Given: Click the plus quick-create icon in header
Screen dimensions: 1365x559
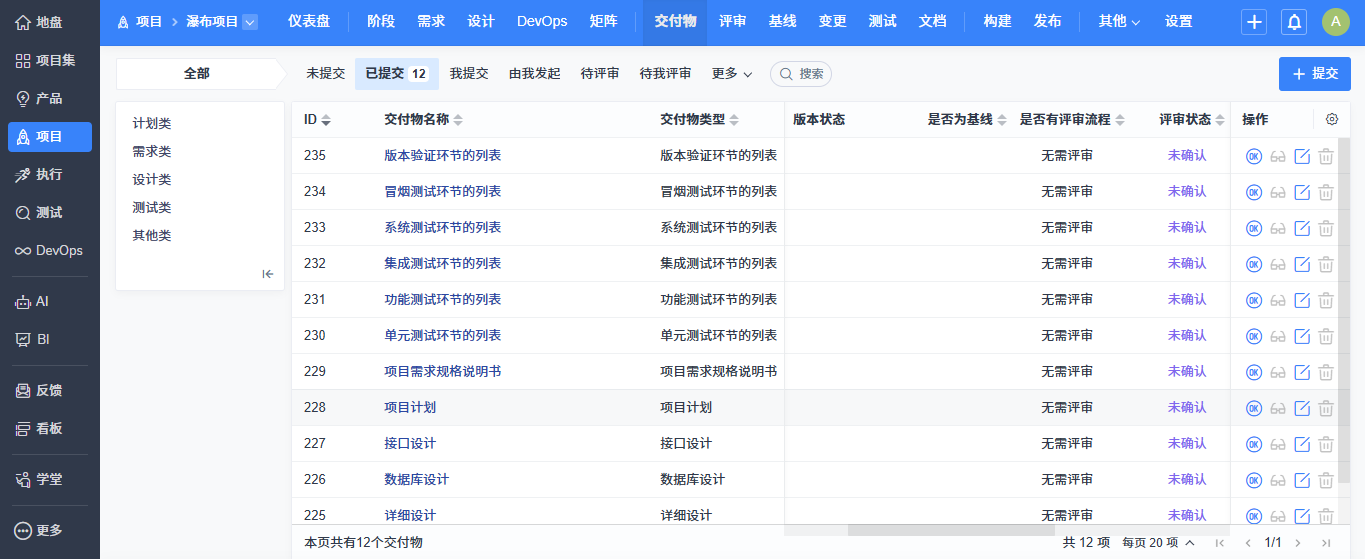Looking at the screenshot, I should point(1254,22).
